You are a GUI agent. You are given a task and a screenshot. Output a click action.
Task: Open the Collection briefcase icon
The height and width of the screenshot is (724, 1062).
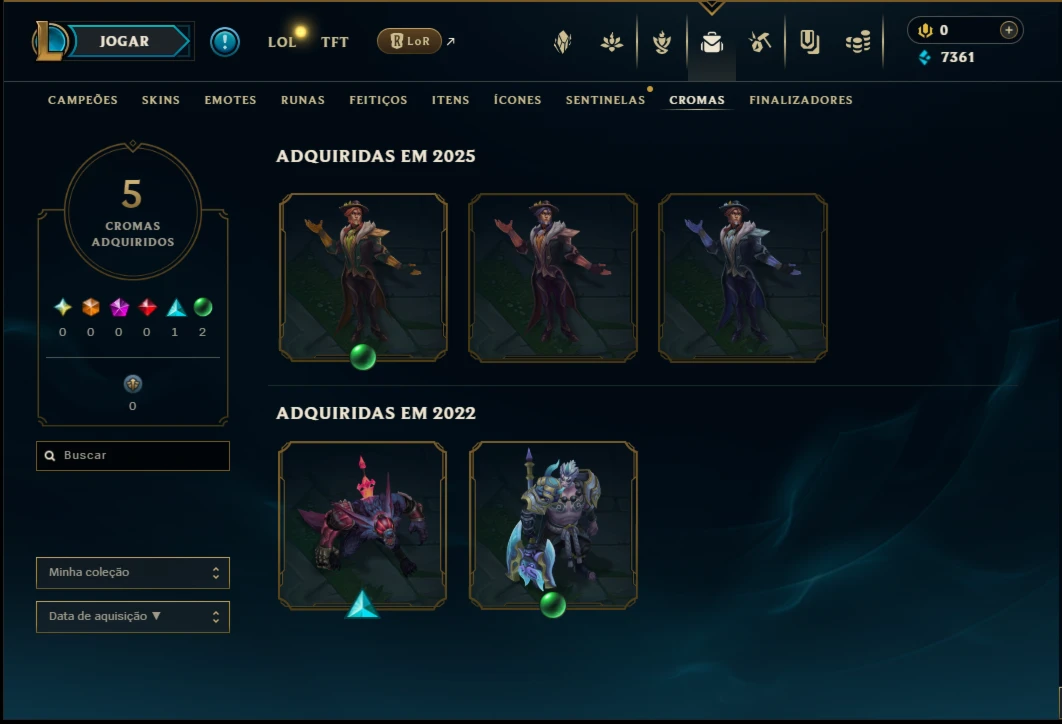[711, 43]
